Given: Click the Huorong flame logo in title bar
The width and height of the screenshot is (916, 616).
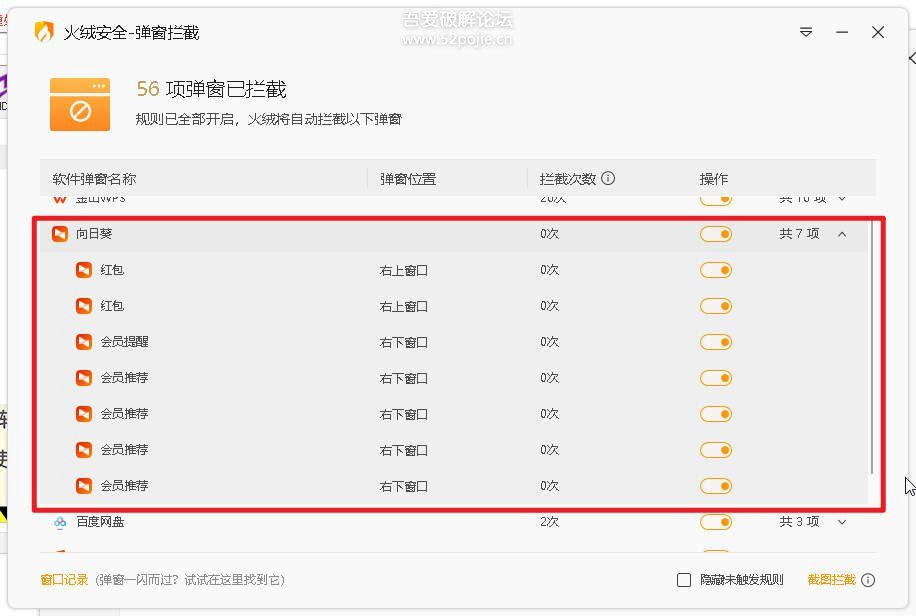Looking at the screenshot, I should coord(44,32).
